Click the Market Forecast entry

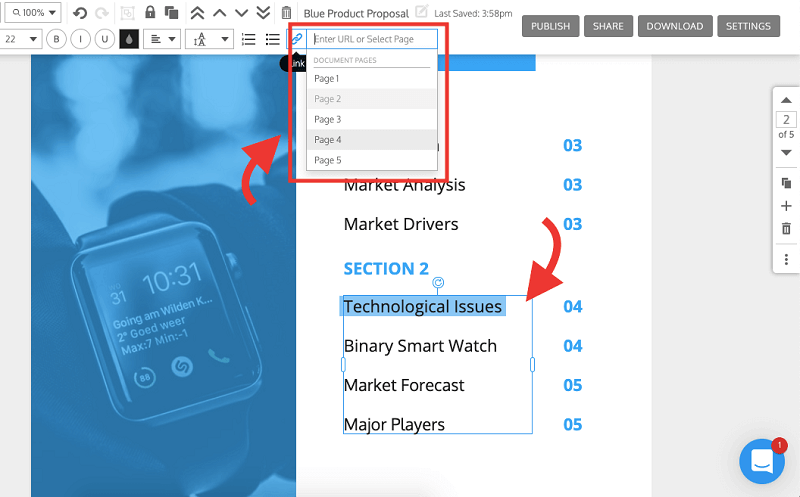(x=404, y=385)
